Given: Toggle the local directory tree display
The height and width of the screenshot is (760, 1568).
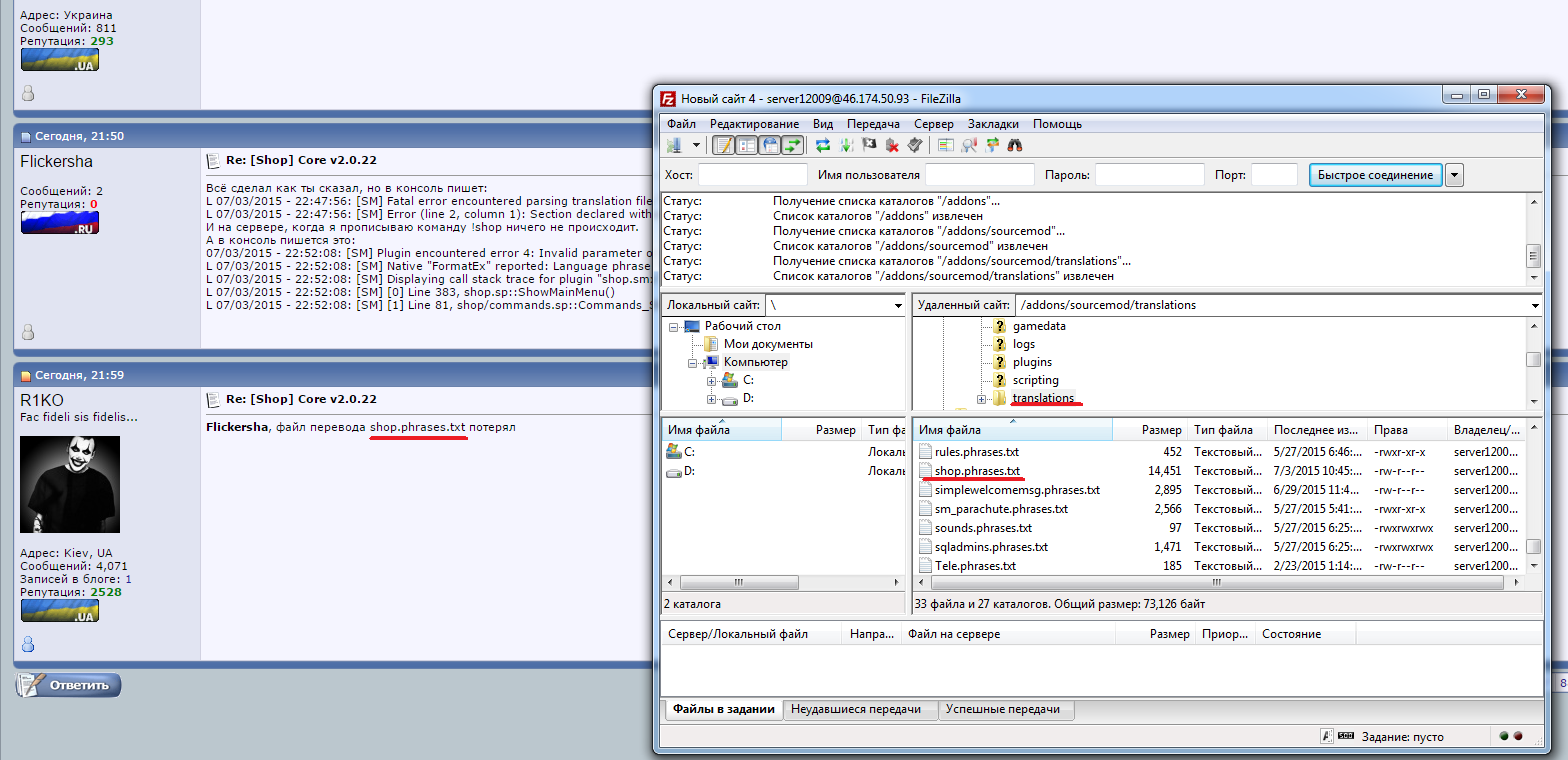Looking at the screenshot, I should [x=747, y=146].
